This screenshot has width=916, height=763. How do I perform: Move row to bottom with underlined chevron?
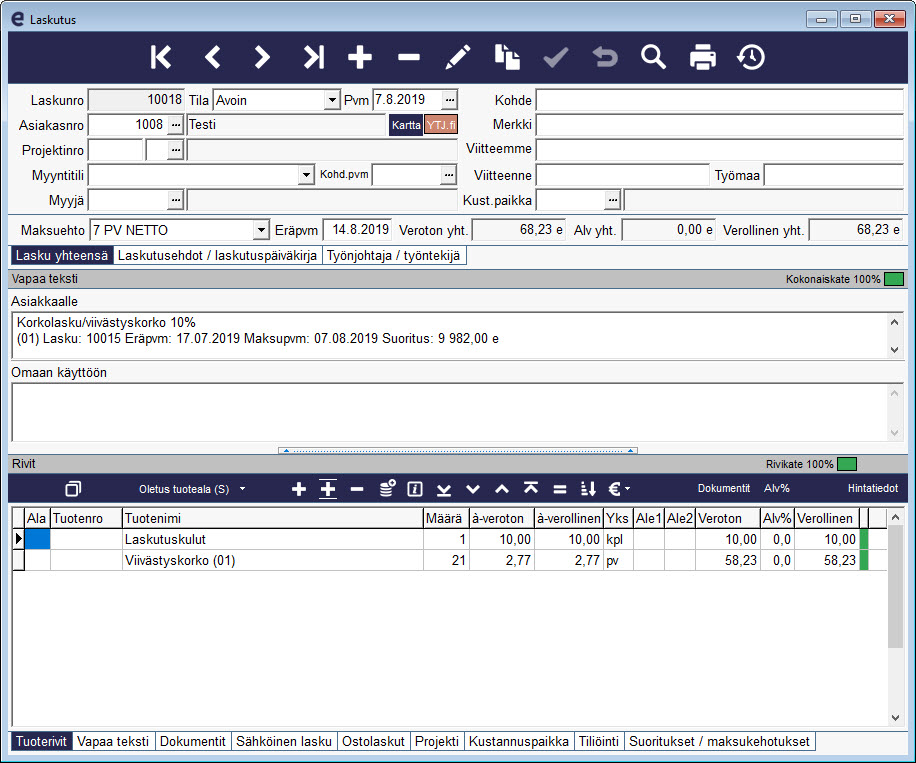(444, 490)
